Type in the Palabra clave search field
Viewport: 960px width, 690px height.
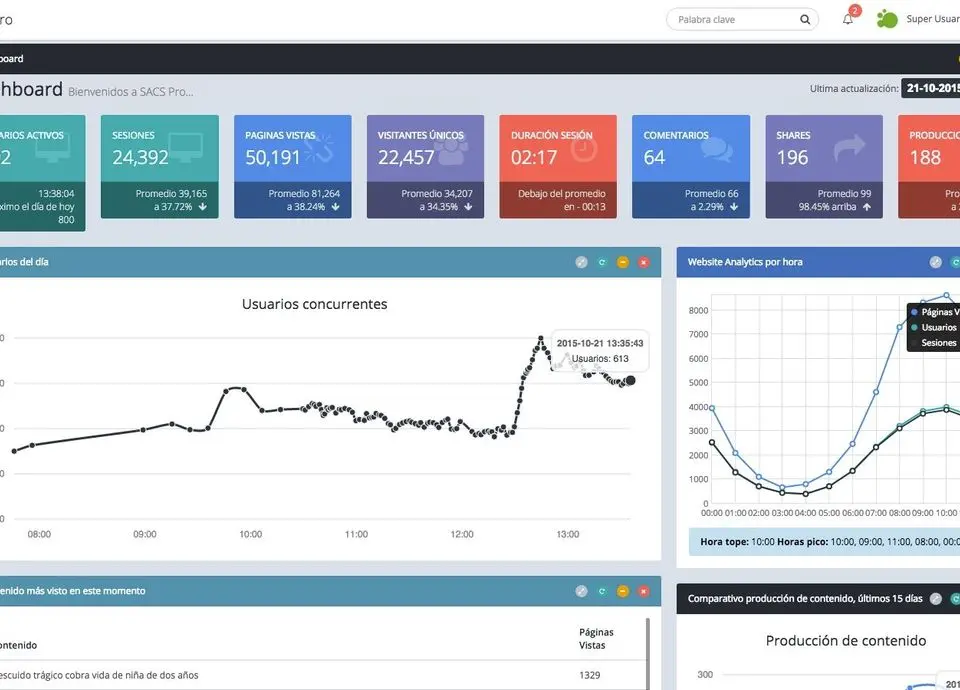(x=735, y=19)
